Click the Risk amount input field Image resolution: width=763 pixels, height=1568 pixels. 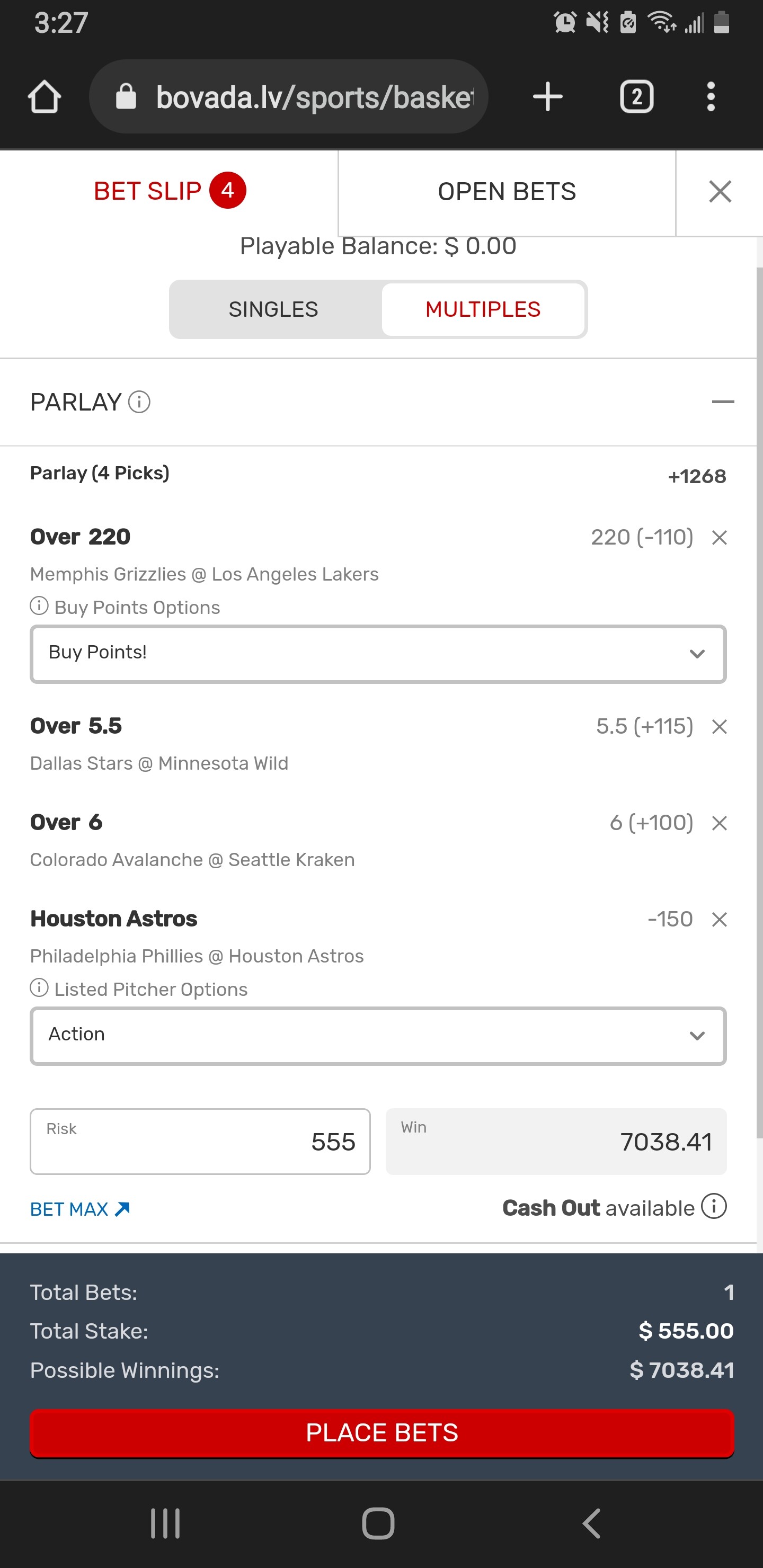pyautogui.click(x=200, y=1142)
